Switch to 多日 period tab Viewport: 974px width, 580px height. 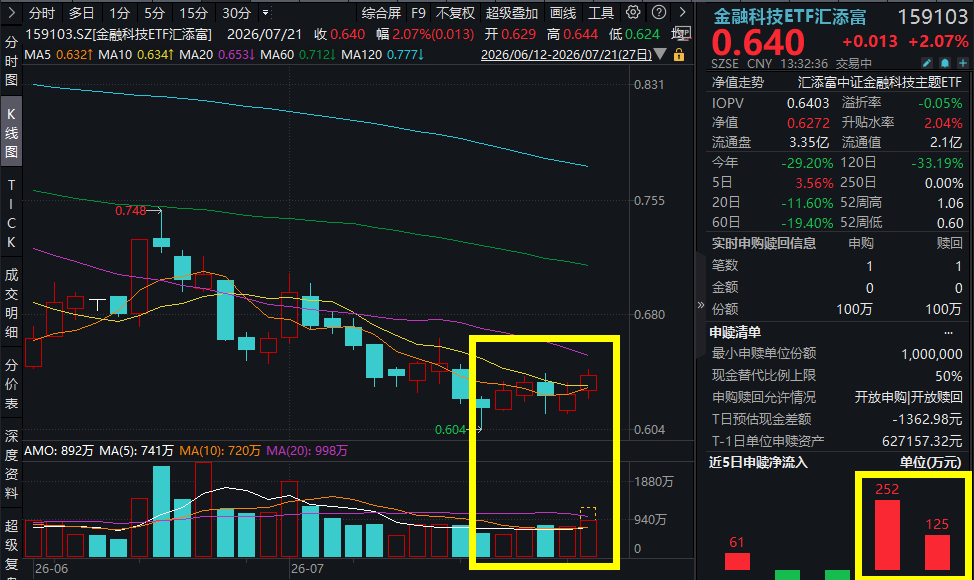click(81, 13)
